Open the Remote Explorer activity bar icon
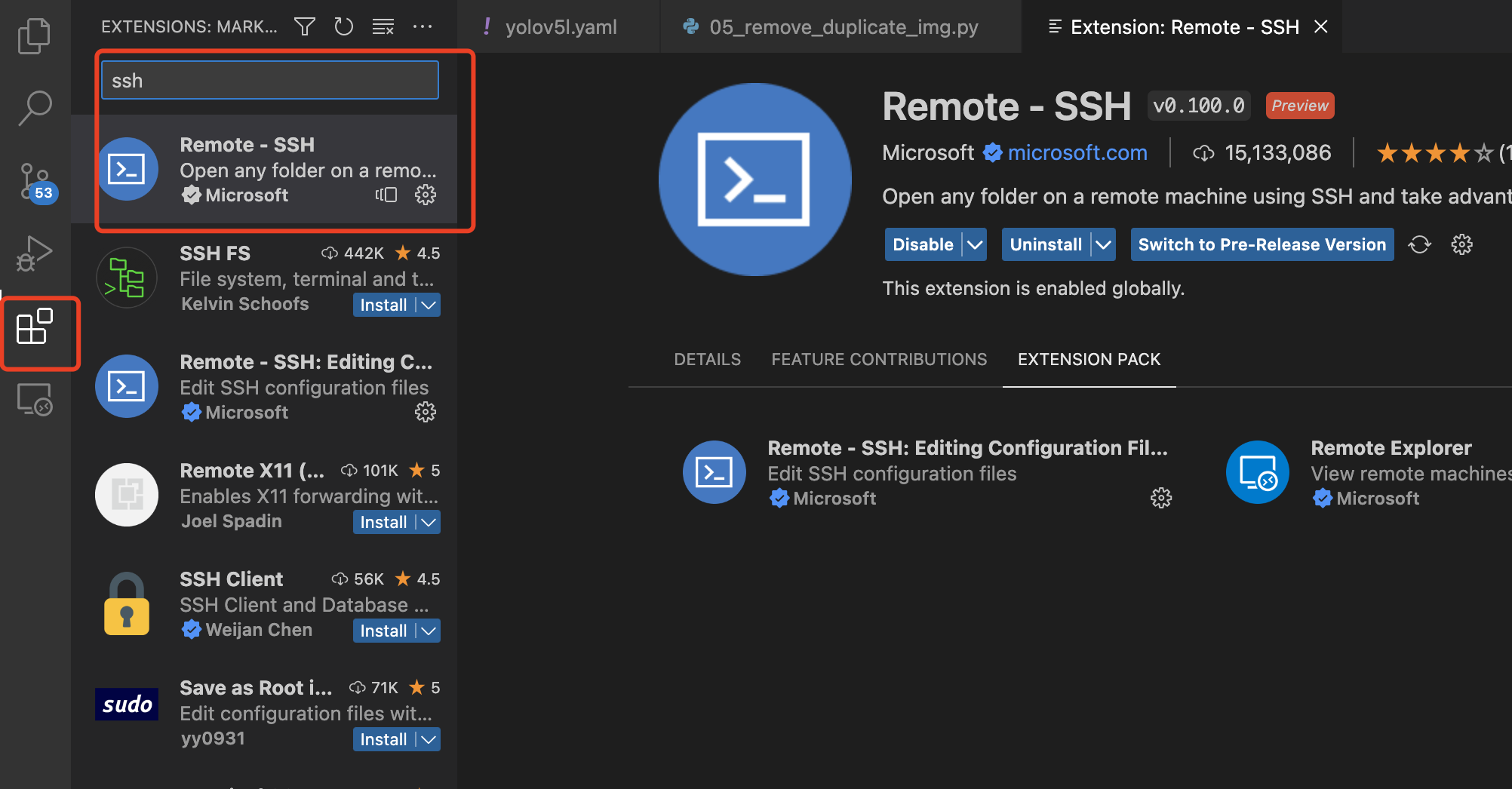Screen dimensions: 1512x789 tap(34, 399)
